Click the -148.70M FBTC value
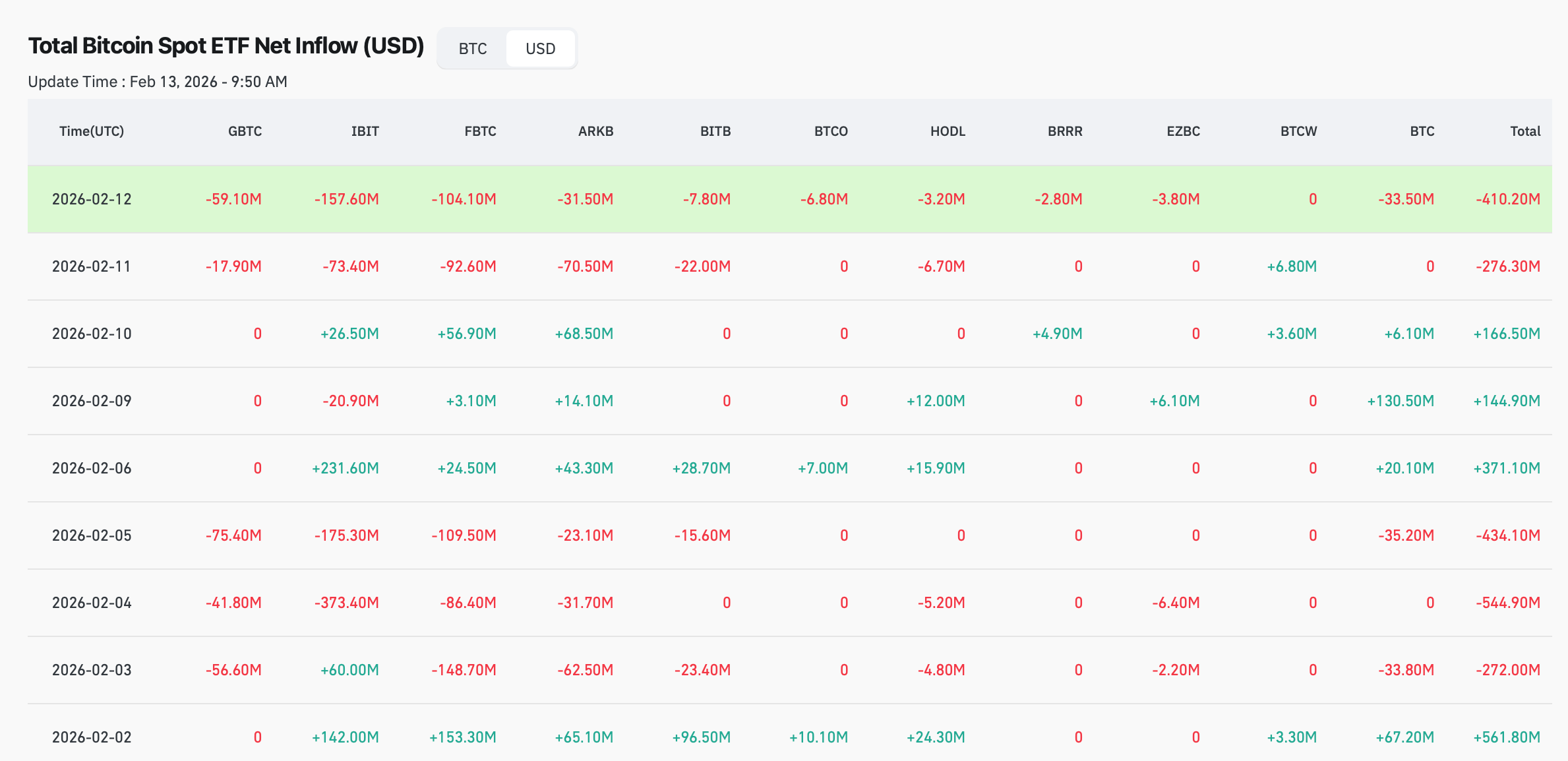This screenshot has height=761, width=1568. [464, 670]
